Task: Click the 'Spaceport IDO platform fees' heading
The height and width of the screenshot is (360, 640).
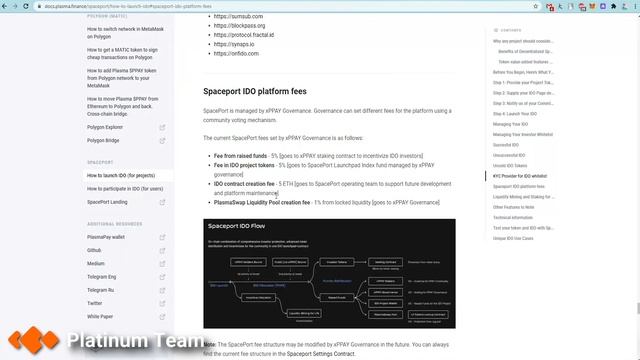Action: 255,91
